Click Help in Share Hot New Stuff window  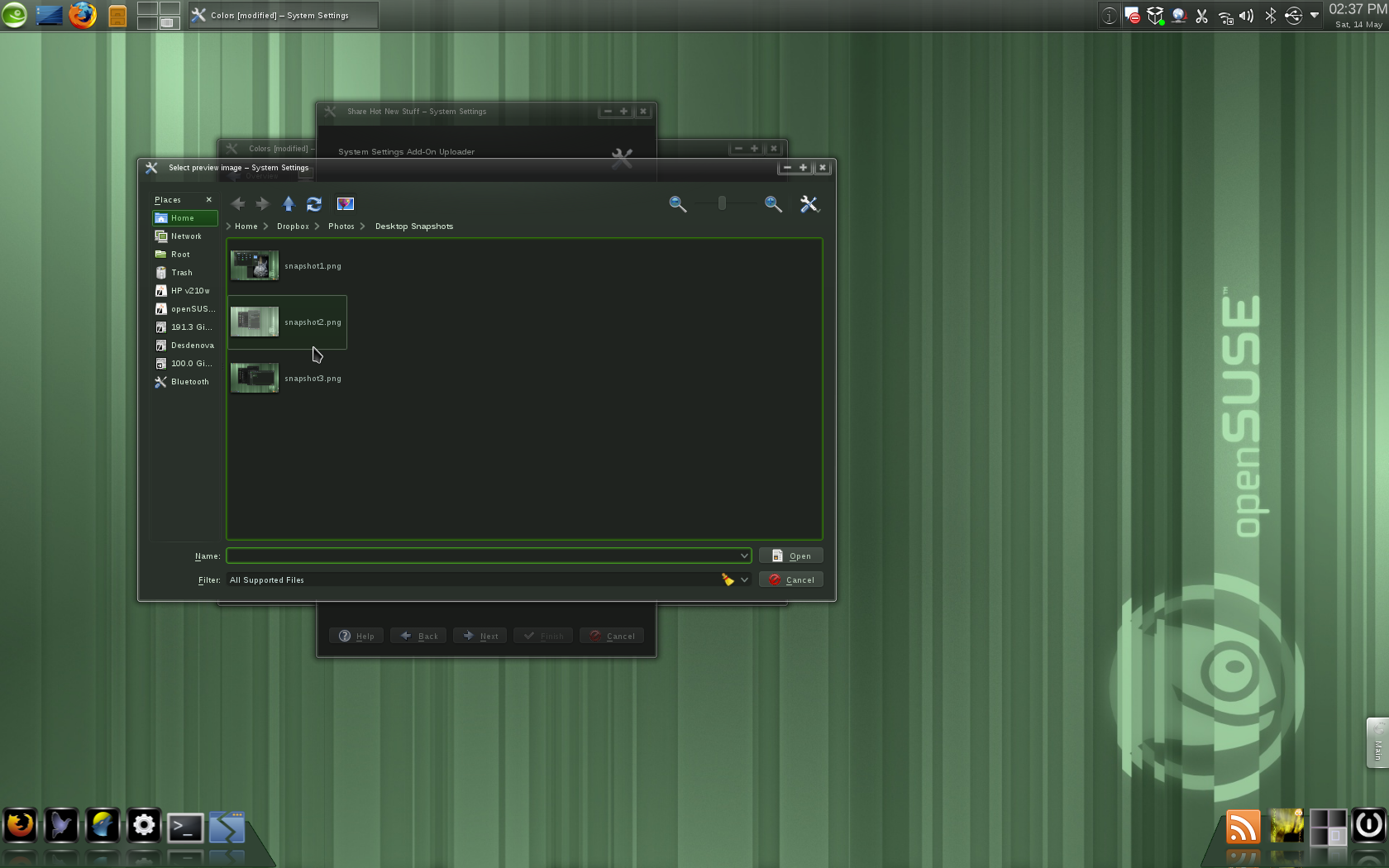[356, 636]
